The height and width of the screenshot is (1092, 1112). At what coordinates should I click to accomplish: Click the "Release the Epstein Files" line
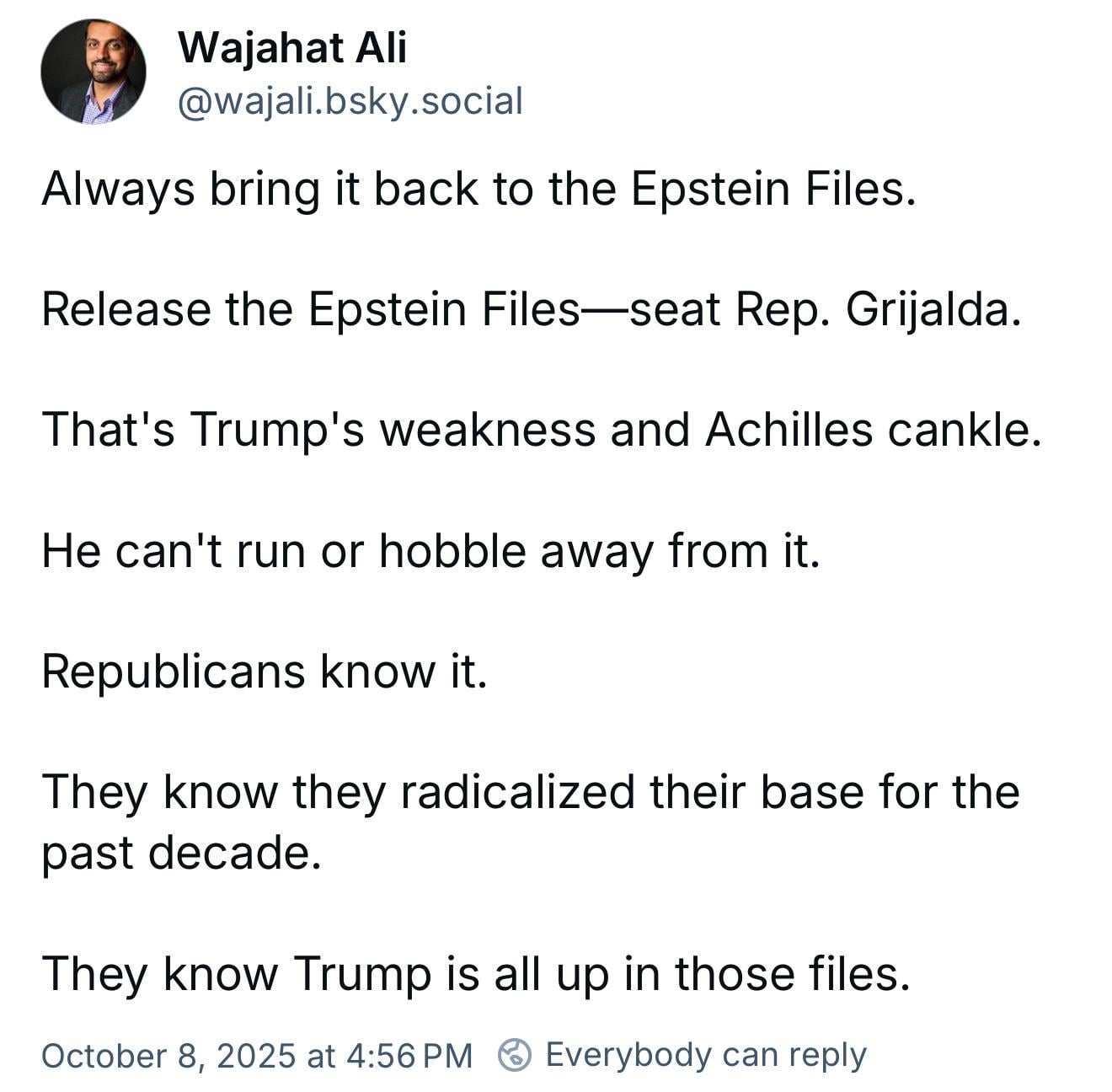531,309
